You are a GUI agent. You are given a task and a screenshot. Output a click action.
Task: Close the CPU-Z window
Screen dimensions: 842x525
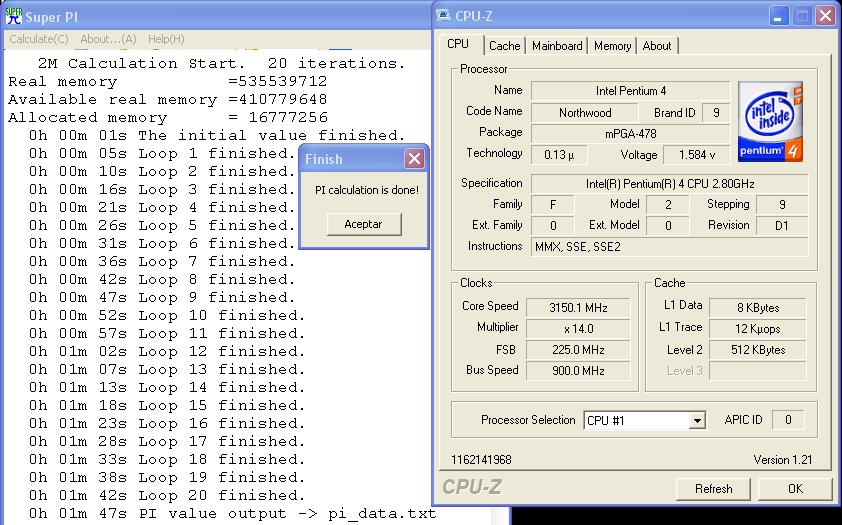pos(825,16)
